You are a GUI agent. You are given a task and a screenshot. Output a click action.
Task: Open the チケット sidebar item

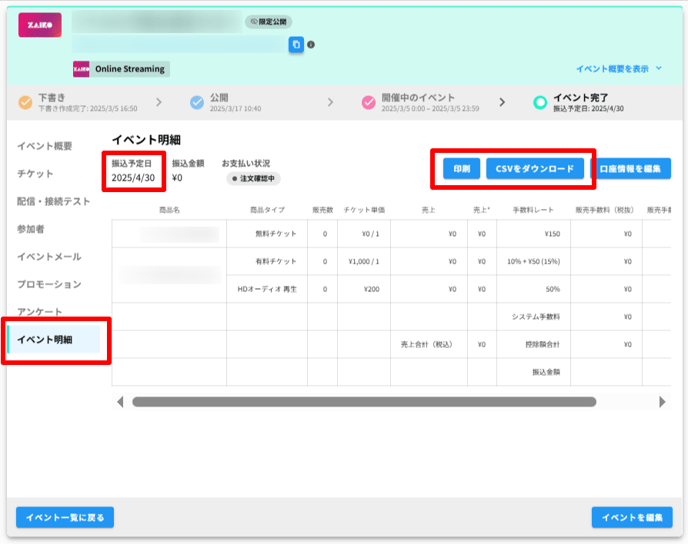(x=36, y=174)
